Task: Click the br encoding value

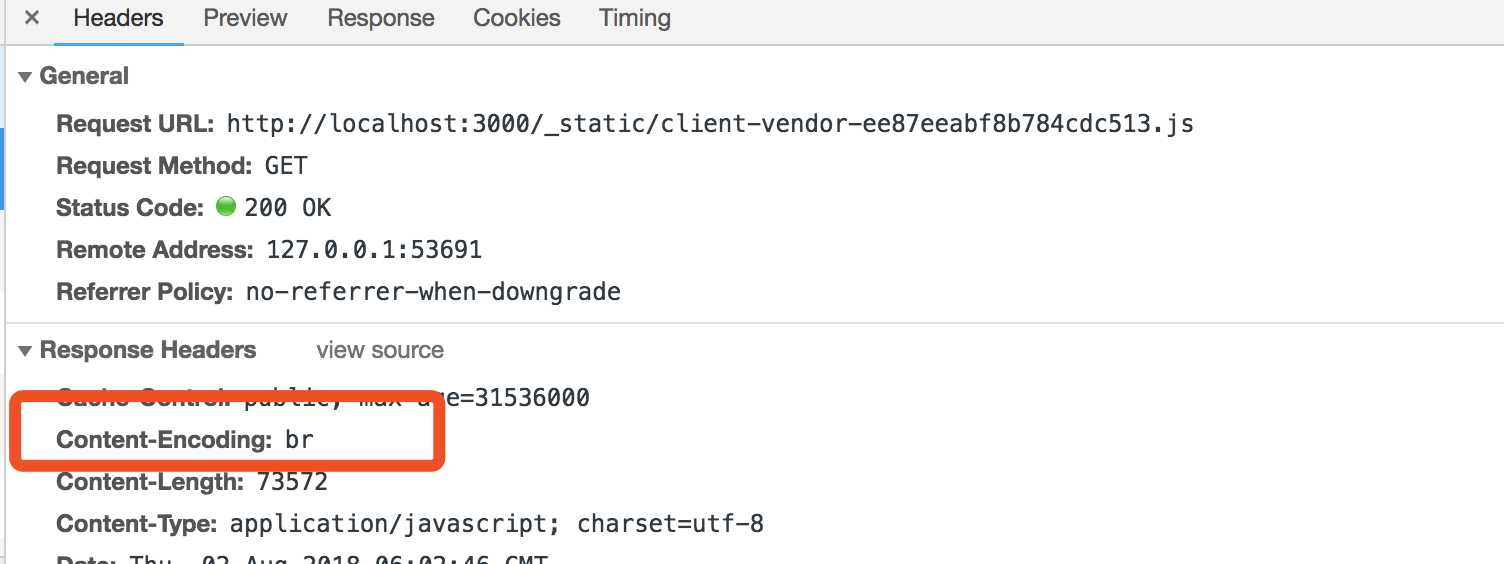Action: (x=299, y=440)
